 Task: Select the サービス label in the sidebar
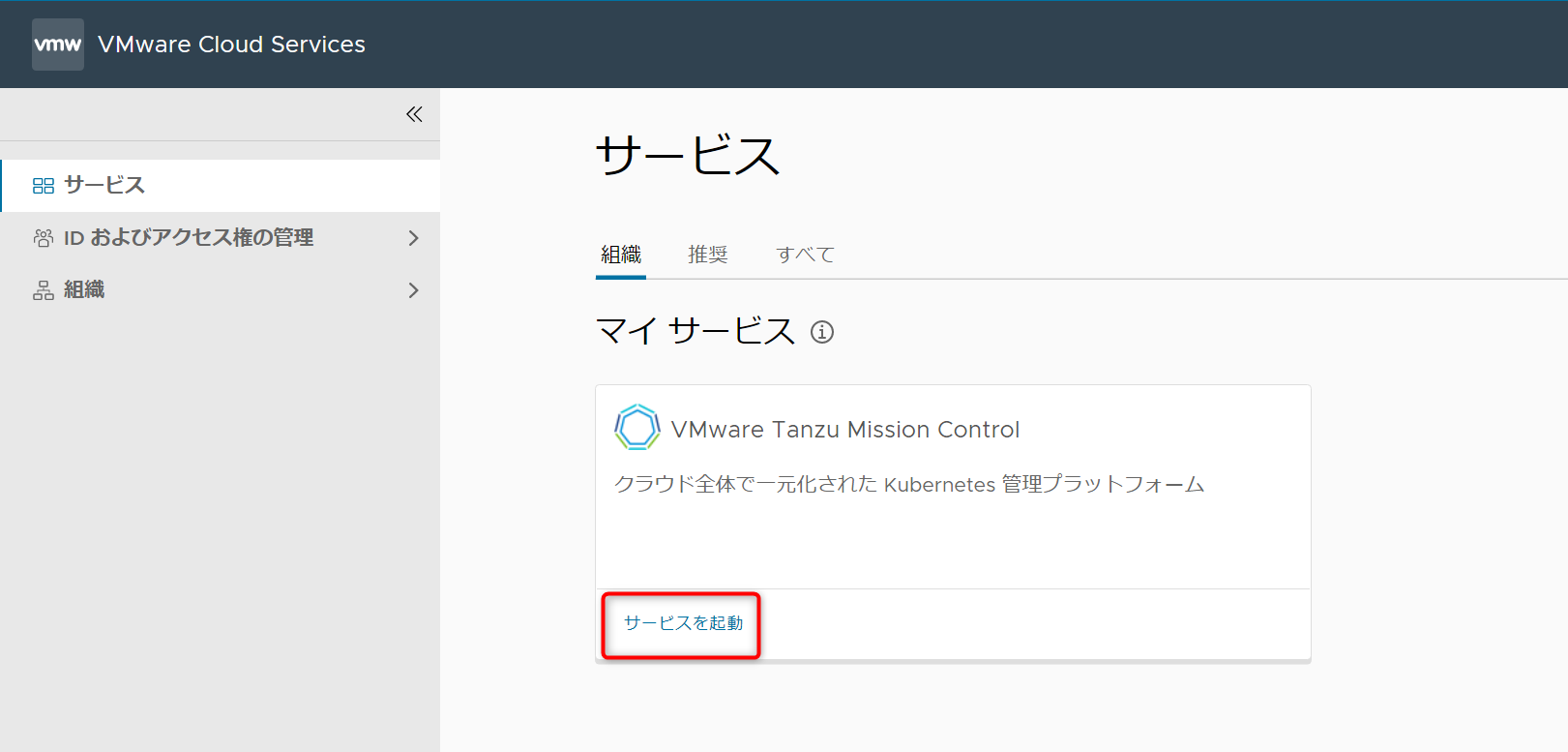coord(104,186)
